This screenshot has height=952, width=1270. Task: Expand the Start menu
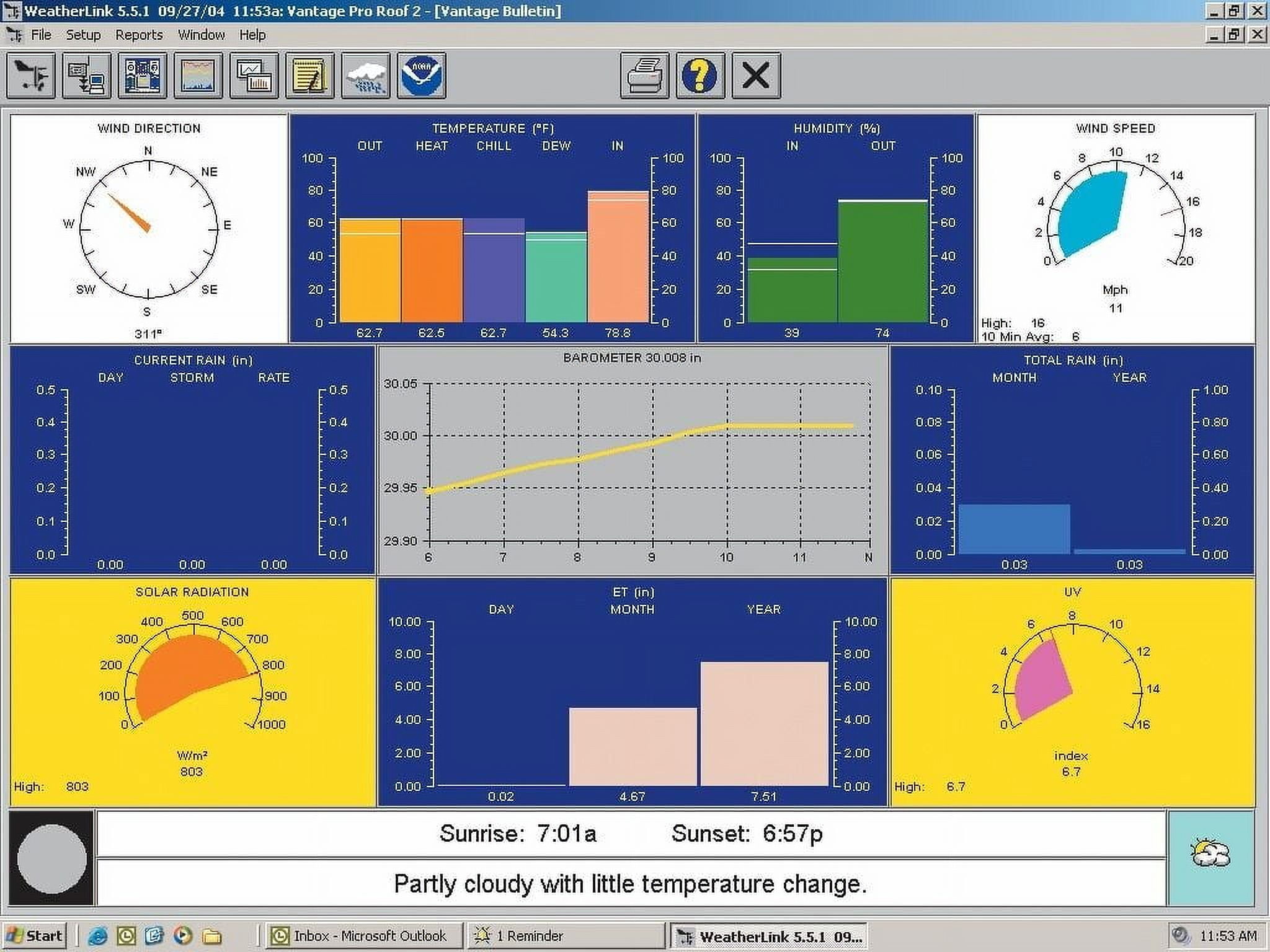tap(37, 935)
